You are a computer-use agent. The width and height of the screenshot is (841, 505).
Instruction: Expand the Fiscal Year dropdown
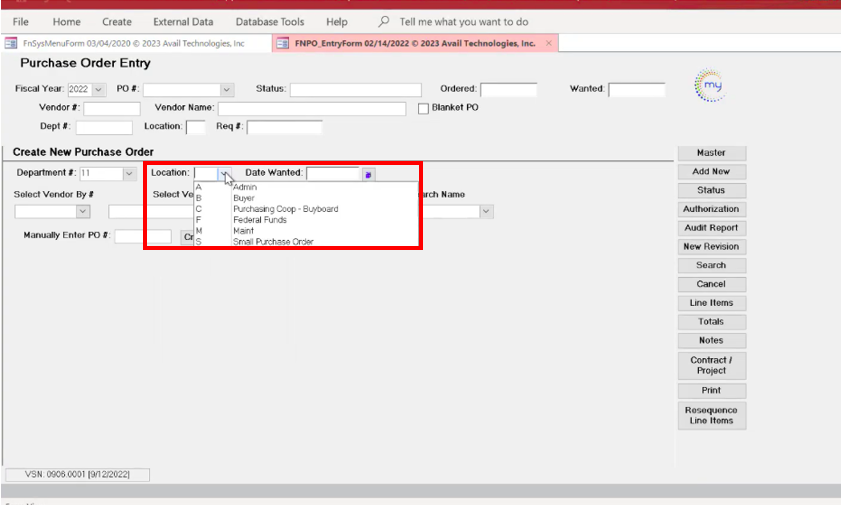(x=97, y=89)
